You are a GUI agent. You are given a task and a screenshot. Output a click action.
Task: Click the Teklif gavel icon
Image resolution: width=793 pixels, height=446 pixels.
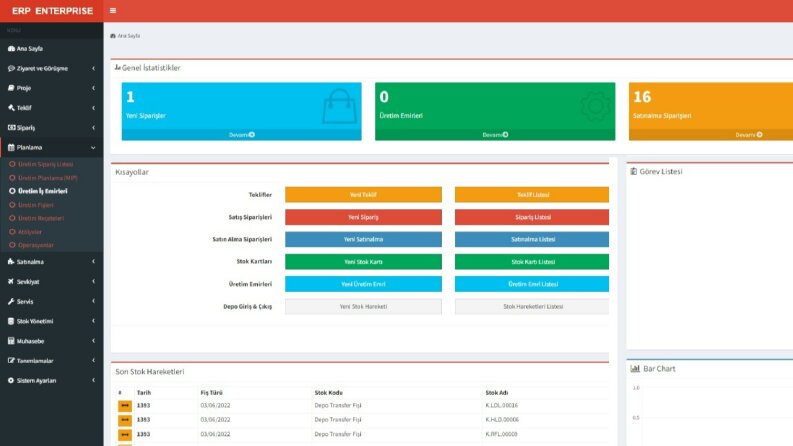pyautogui.click(x=11, y=108)
